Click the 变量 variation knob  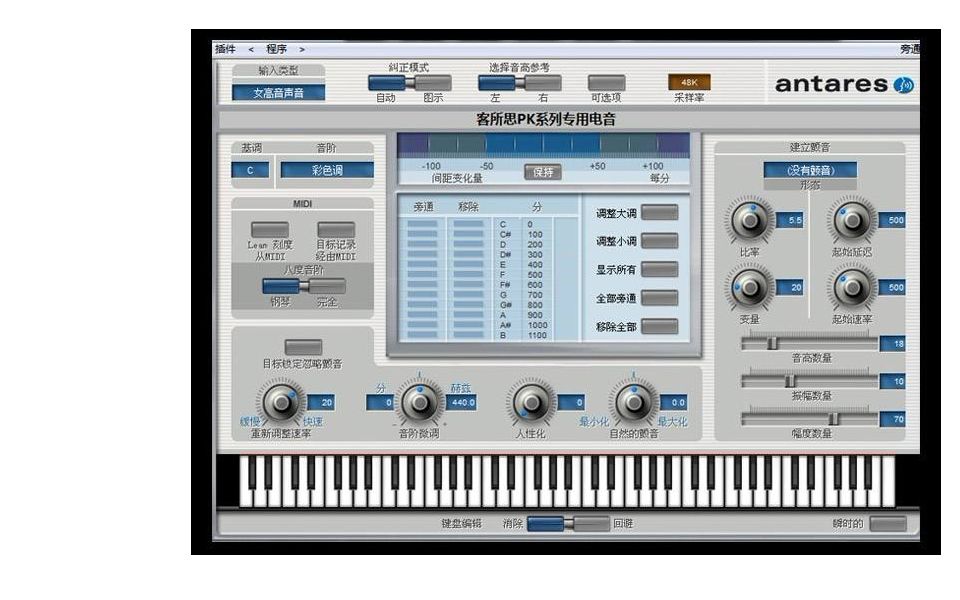tap(749, 287)
